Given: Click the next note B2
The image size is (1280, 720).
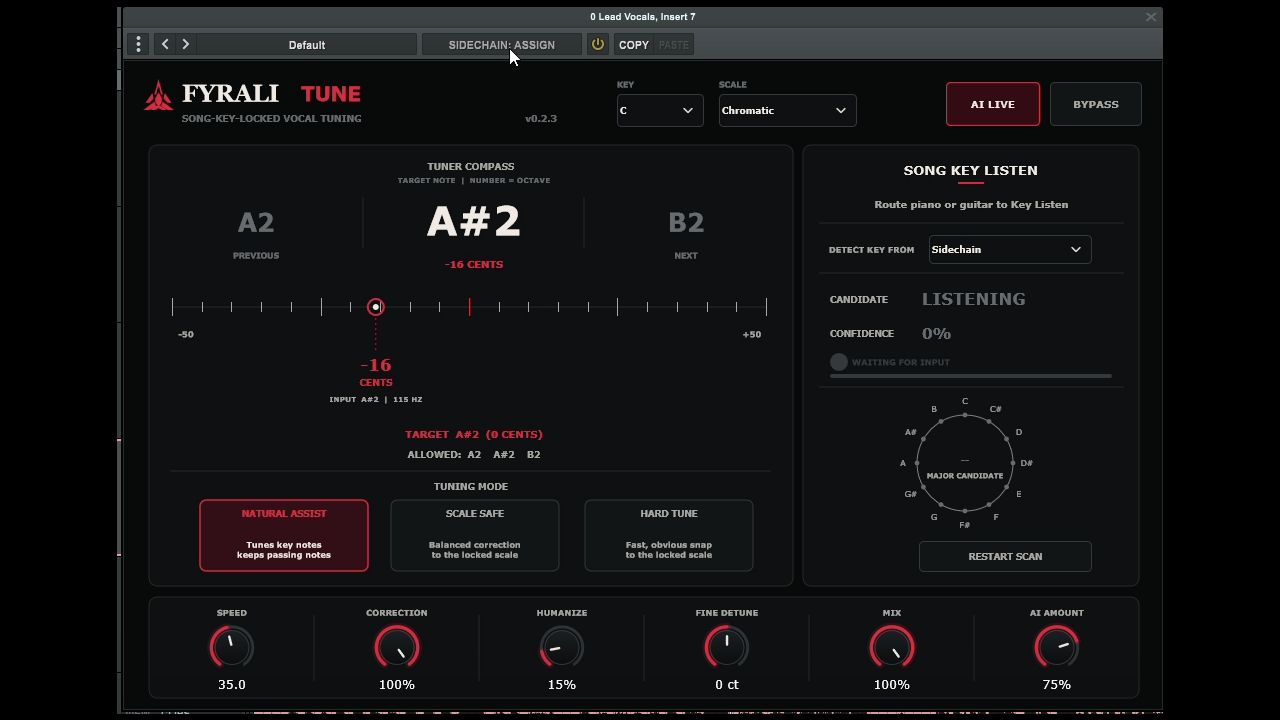Looking at the screenshot, I should click(x=686, y=223).
